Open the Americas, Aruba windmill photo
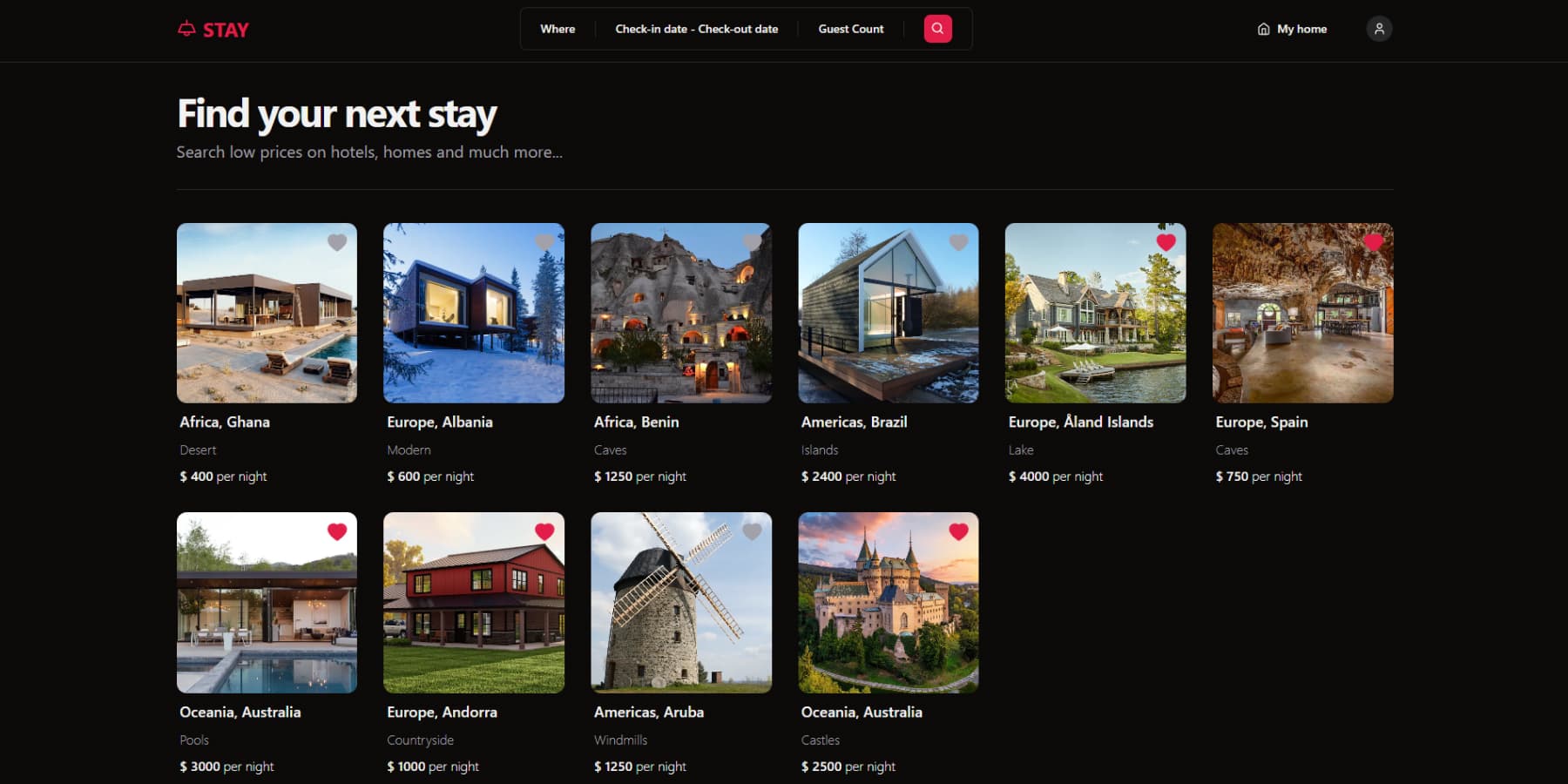The height and width of the screenshot is (784, 1568). (681, 603)
